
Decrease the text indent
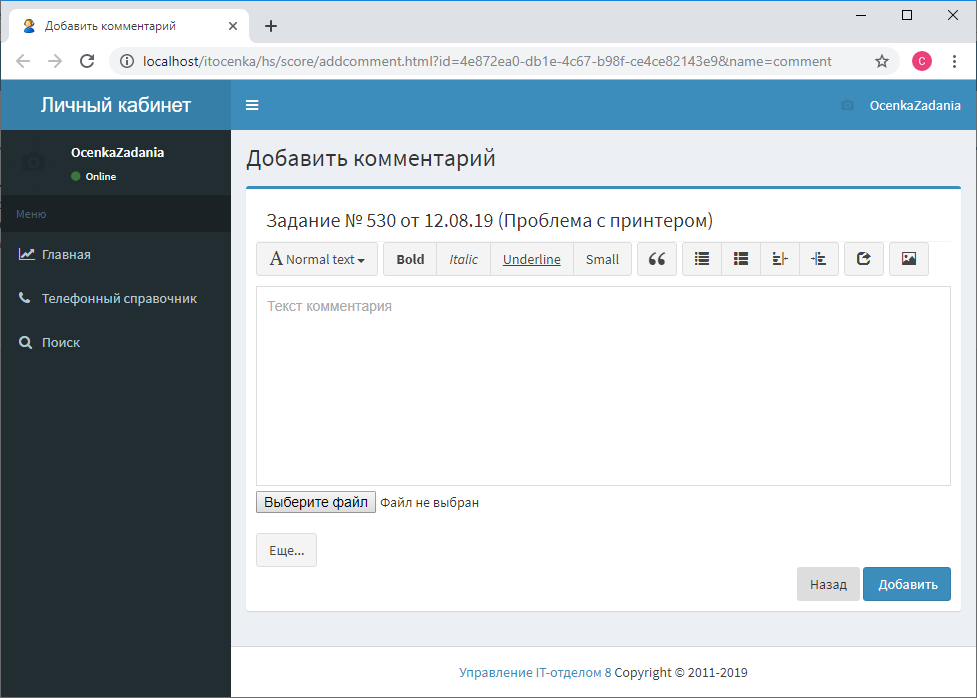click(779, 259)
